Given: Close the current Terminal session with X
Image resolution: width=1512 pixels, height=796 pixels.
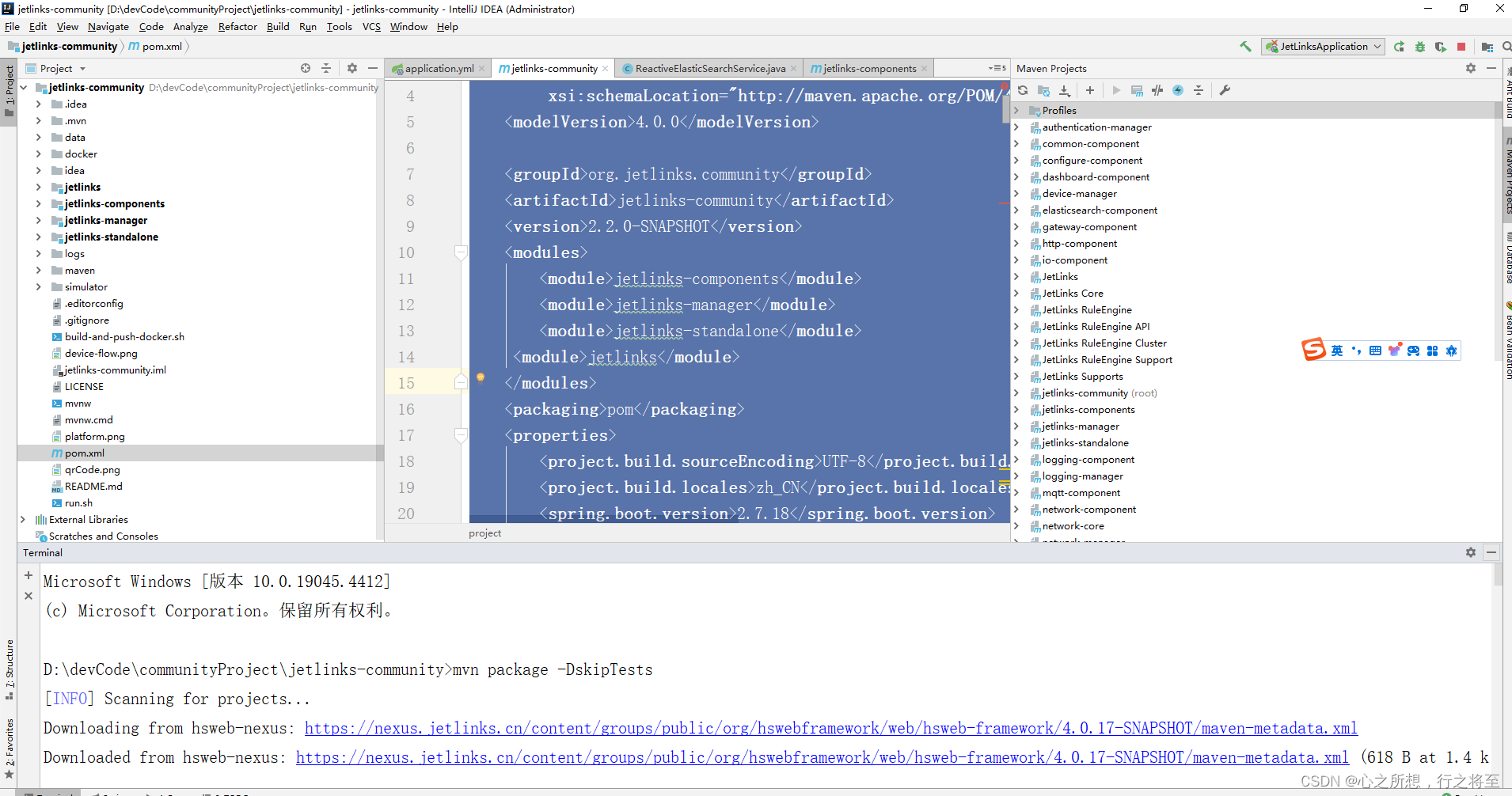Looking at the screenshot, I should pos(28,596).
